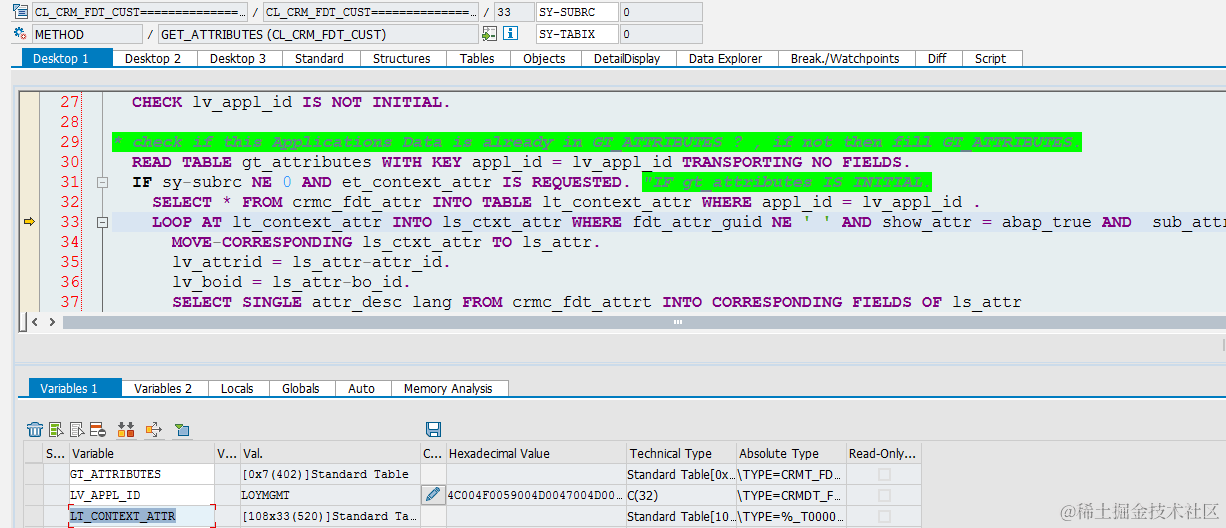Open the Script tab

[991, 58]
